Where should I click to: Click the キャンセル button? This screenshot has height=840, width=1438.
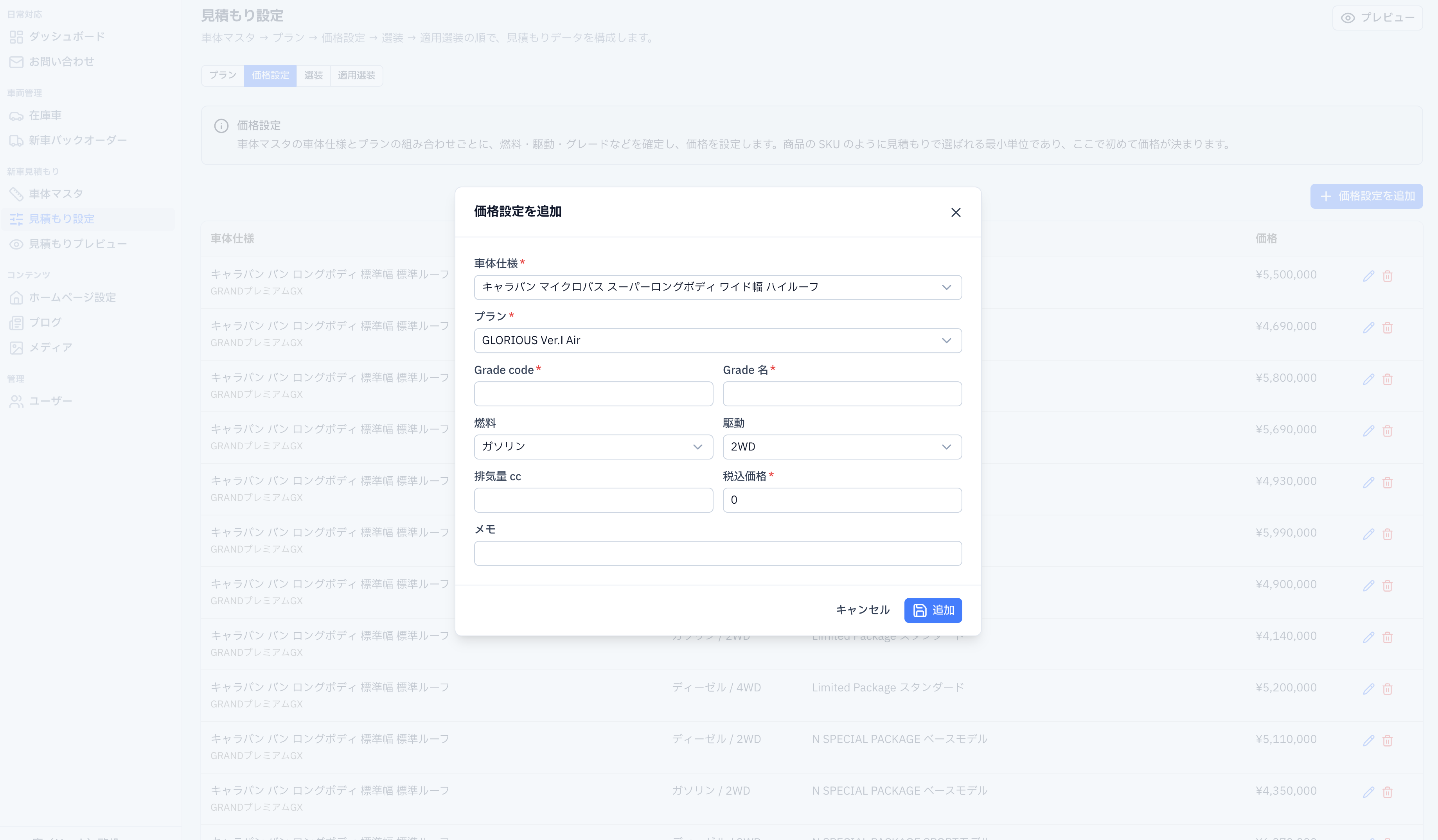(x=862, y=610)
